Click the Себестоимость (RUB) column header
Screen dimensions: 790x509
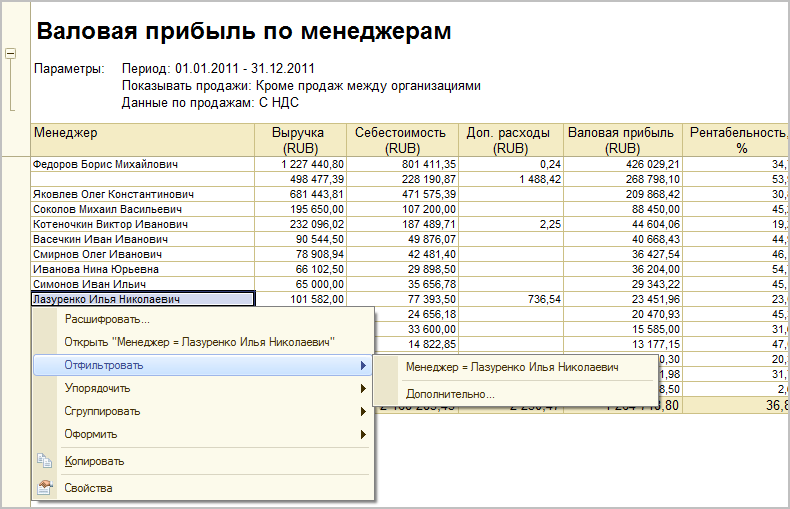402,140
